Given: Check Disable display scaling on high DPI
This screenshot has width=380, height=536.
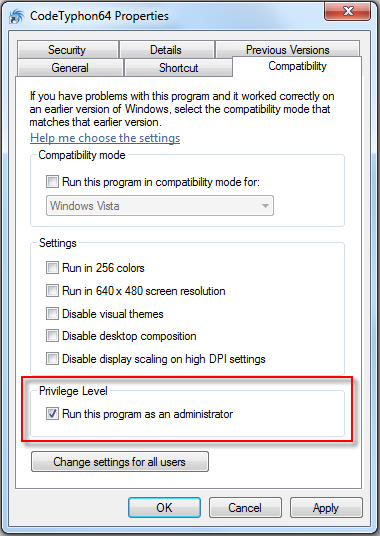Looking at the screenshot, I should (x=52, y=359).
